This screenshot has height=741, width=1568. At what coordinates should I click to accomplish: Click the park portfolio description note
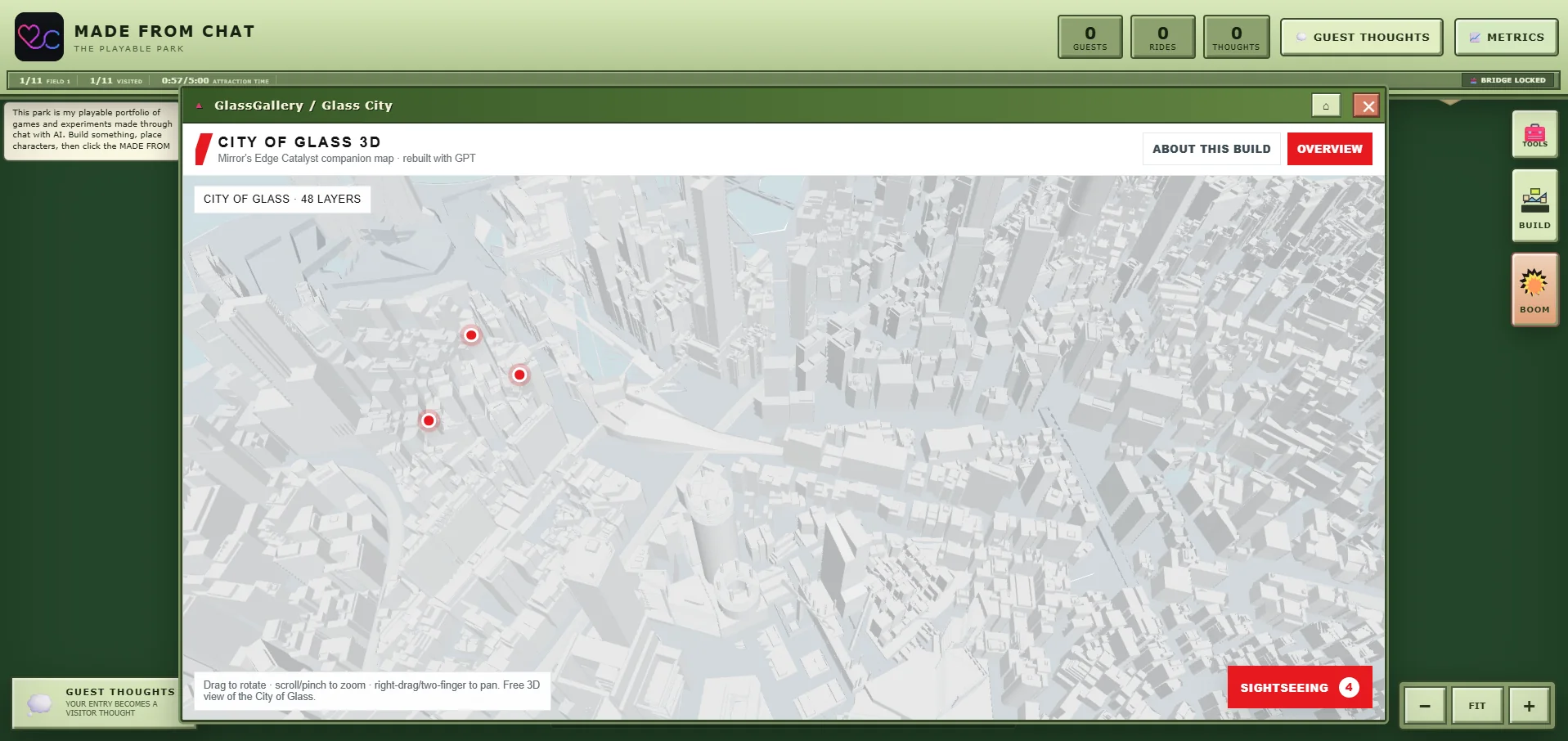click(x=92, y=130)
